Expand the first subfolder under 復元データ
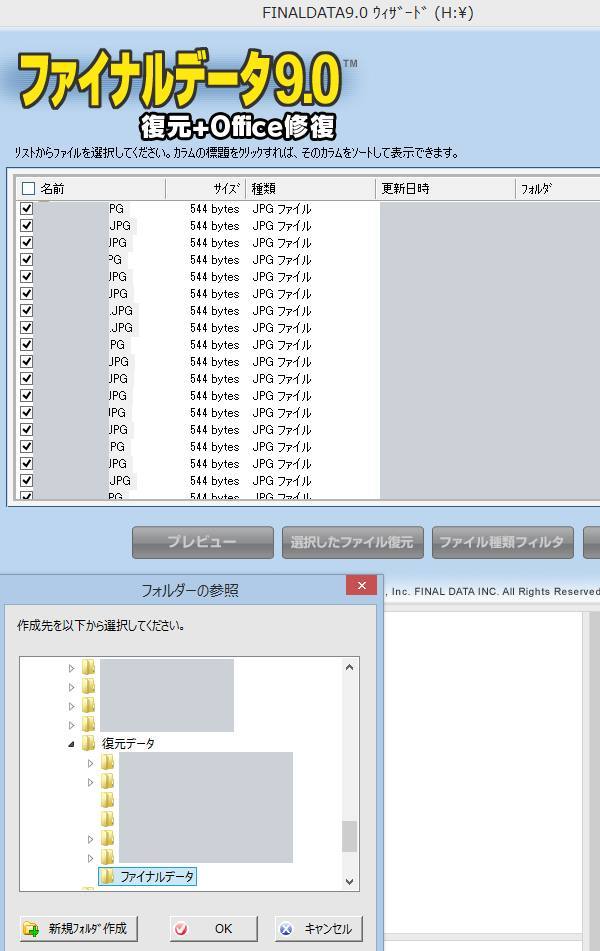This screenshot has width=600, height=951. (90, 763)
